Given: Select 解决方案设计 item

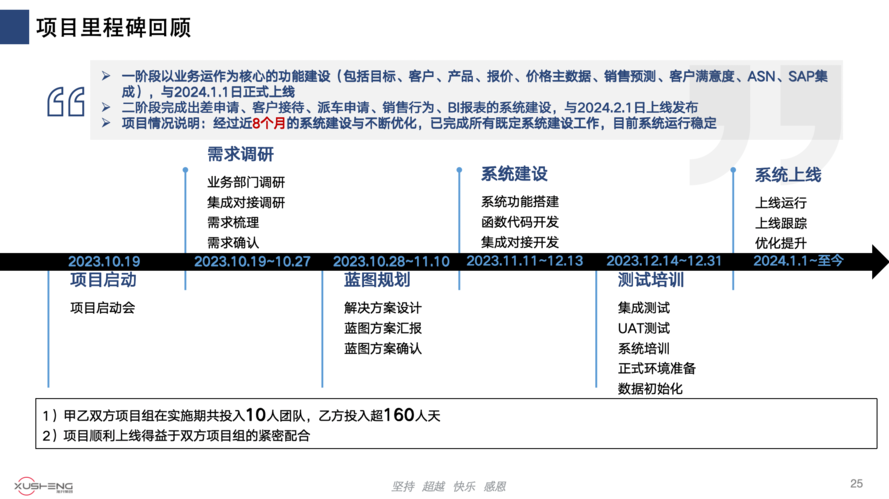Looking at the screenshot, I should [383, 308].
